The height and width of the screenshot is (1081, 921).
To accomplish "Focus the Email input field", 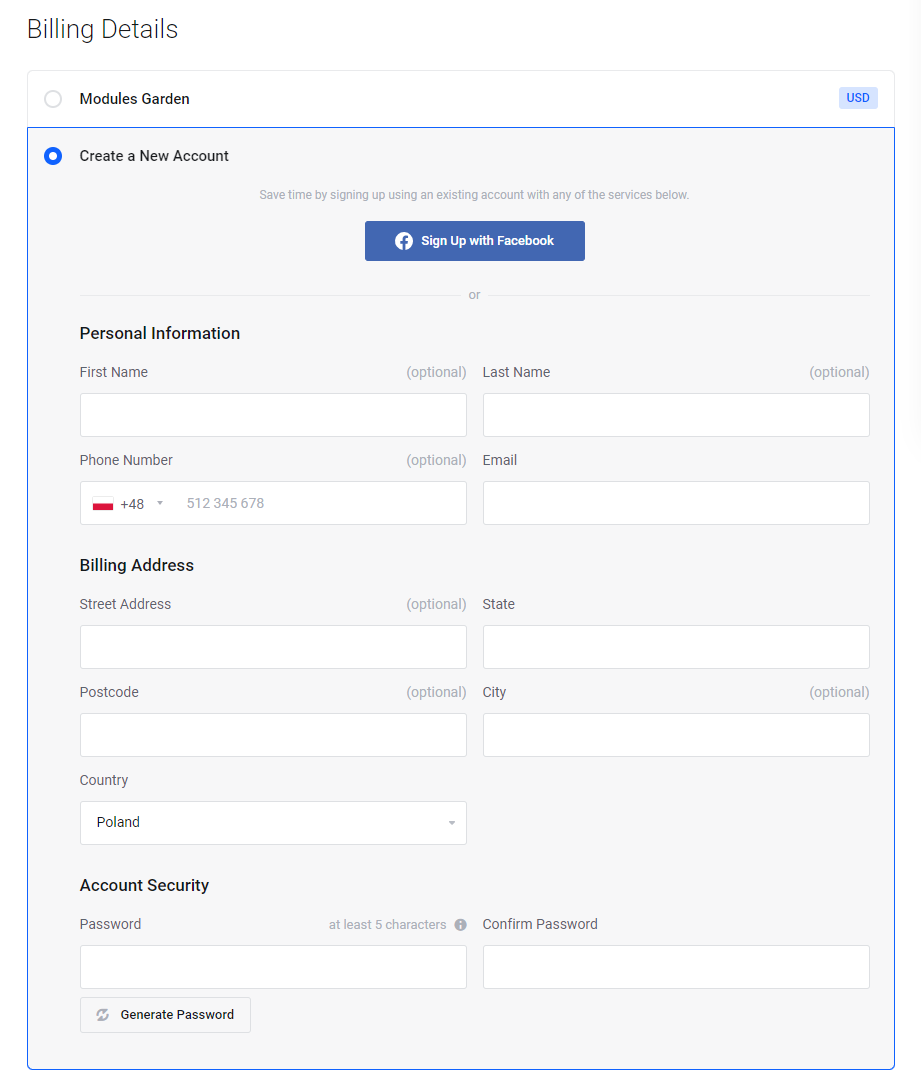I will 676,503.
